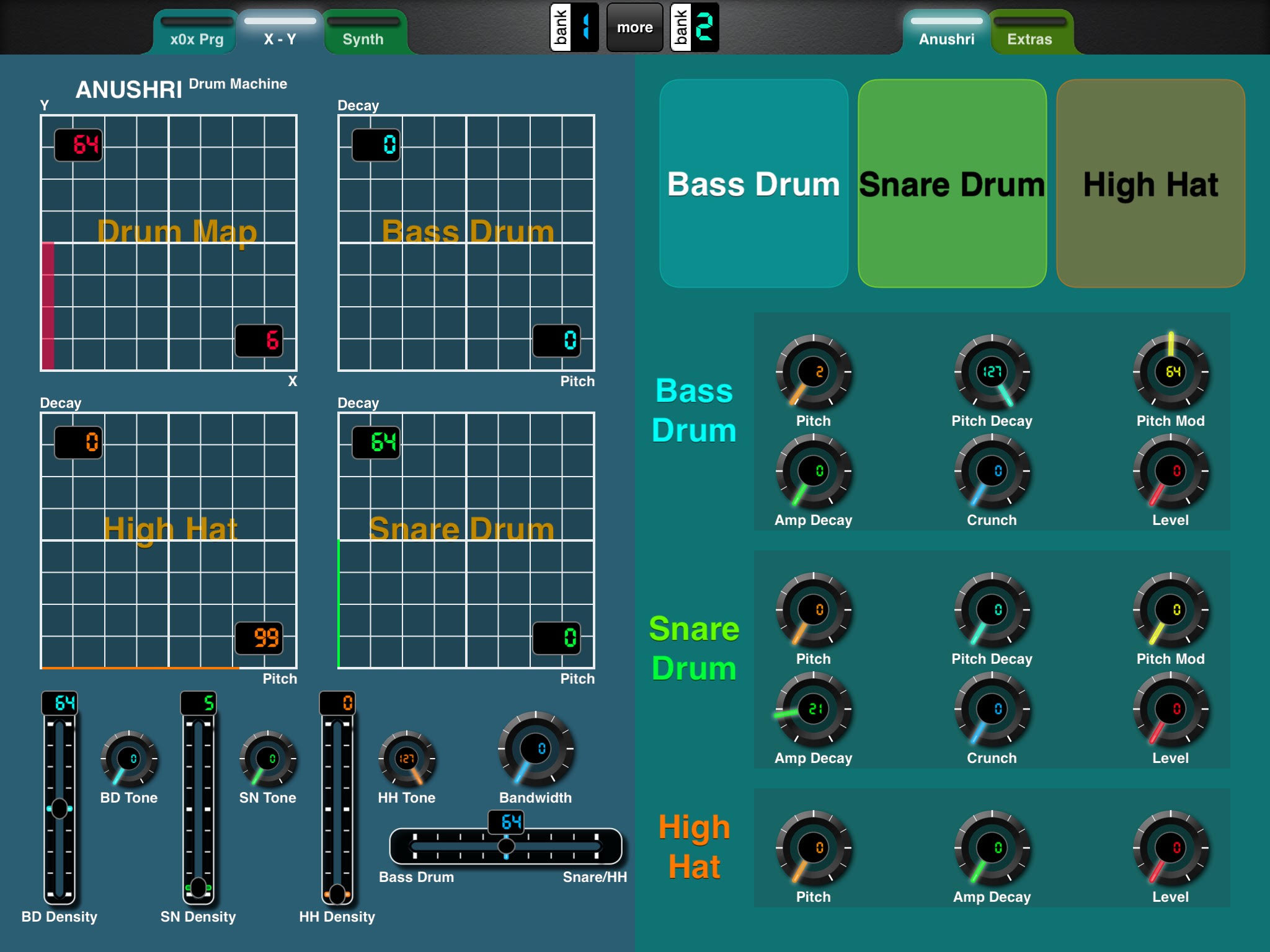
Task: Click inside the High Hat Pitch/Decay pad
Action: click(x=169, y=540)
